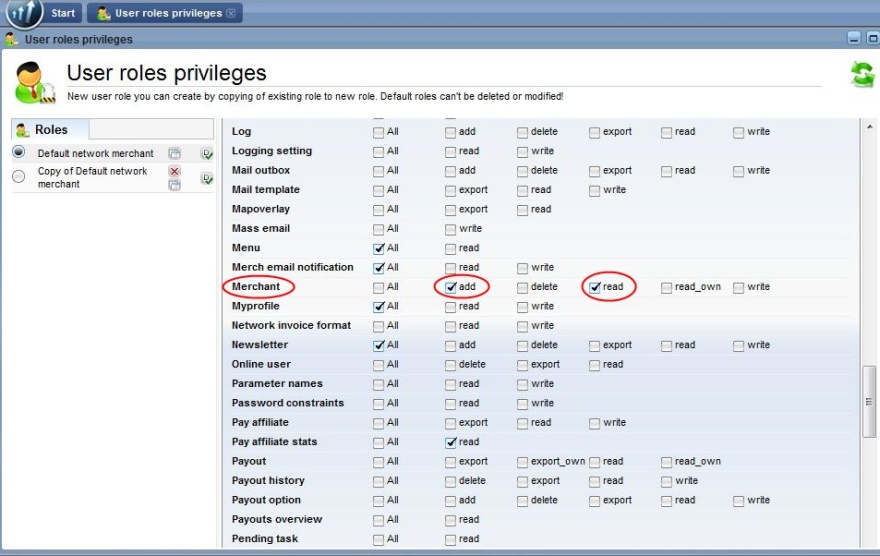The width and height of the screenshot is (880, 556).
Task: Switch to the Roles tab
Action: 50,130
